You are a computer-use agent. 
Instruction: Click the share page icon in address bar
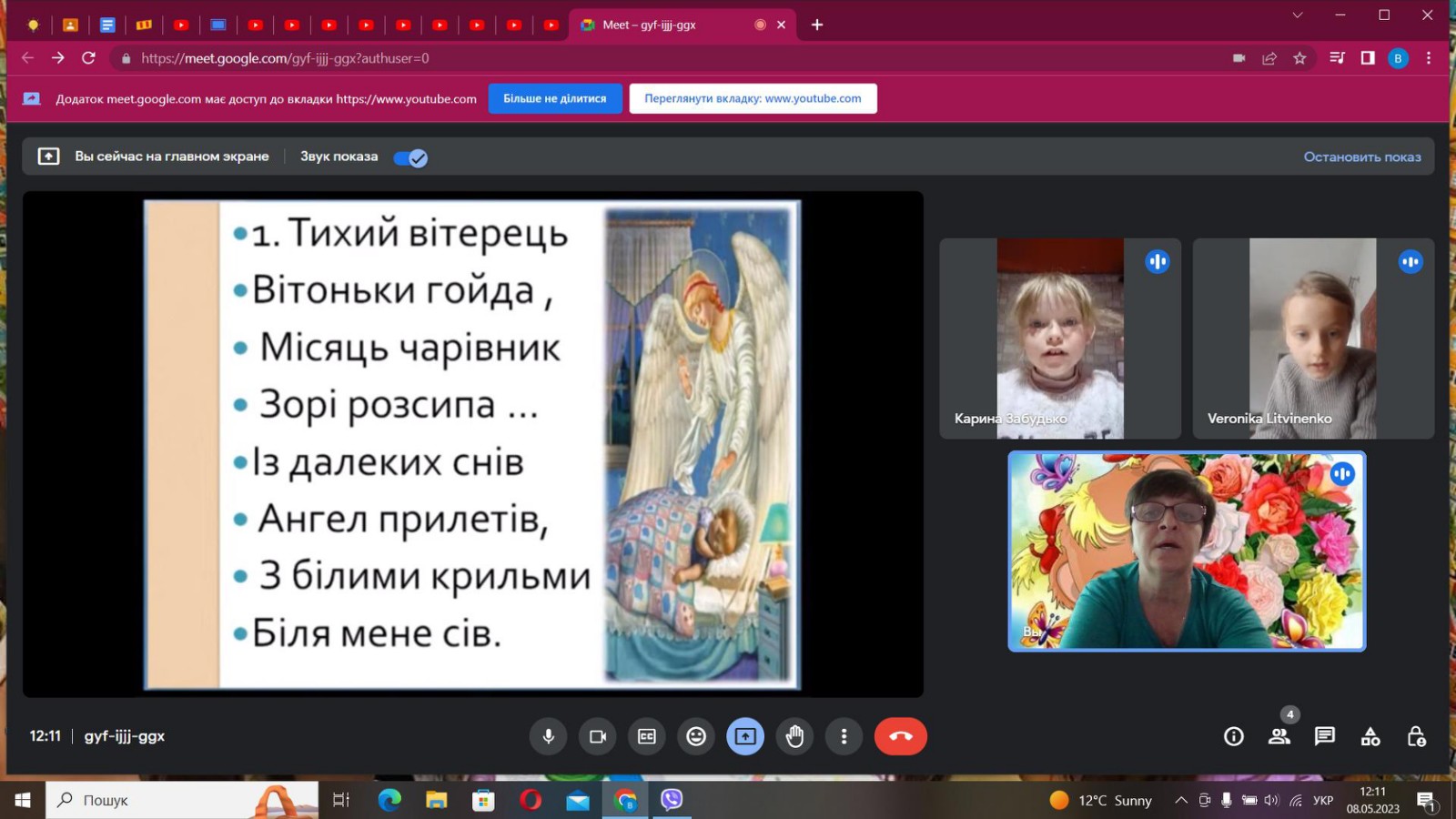1269,58
